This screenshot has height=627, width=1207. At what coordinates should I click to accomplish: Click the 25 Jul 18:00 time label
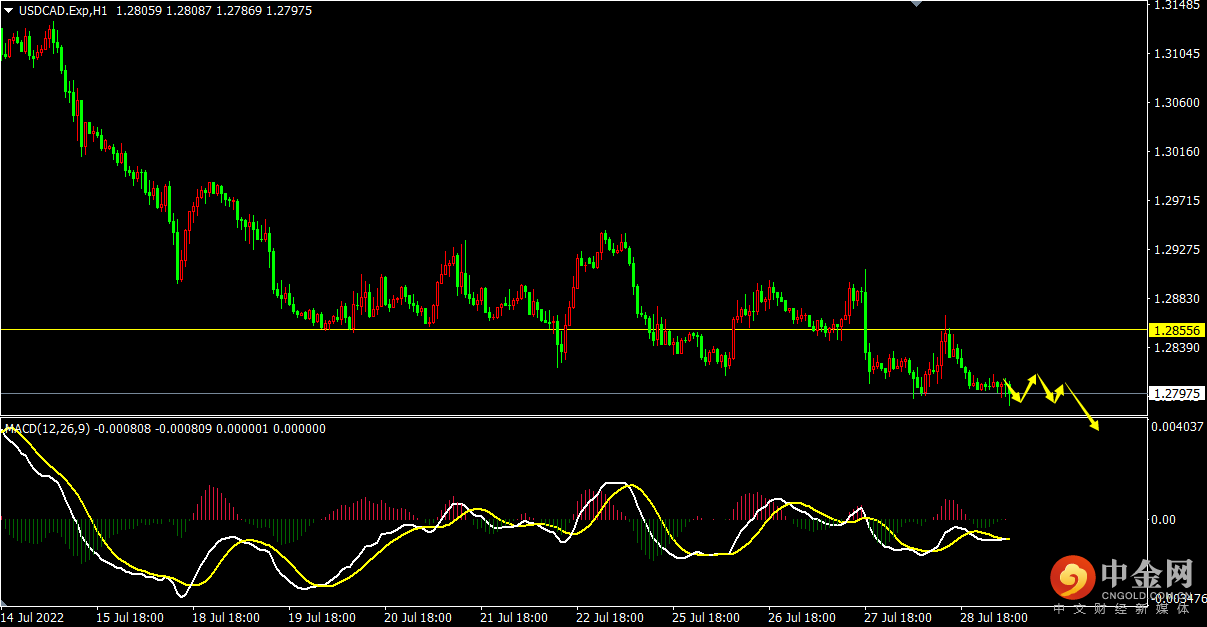[x=706, y=618]
